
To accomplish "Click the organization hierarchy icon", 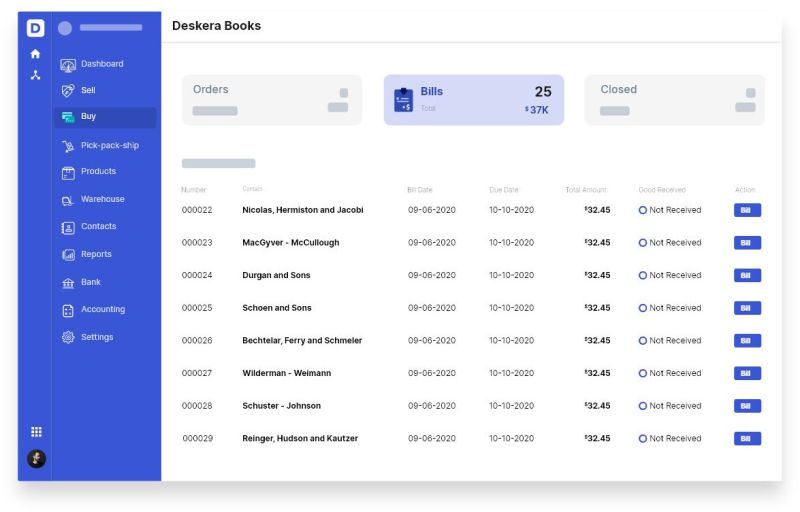I will pos(35,75).
